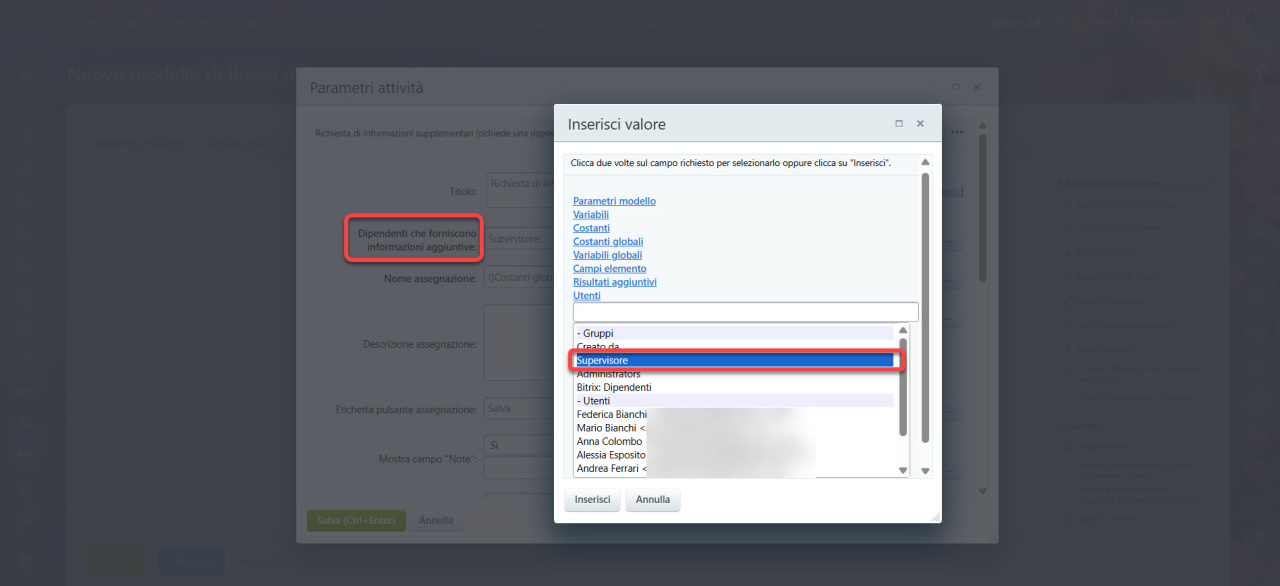Click Inserisci valore dialog scroll down arrow

(925, 470)
